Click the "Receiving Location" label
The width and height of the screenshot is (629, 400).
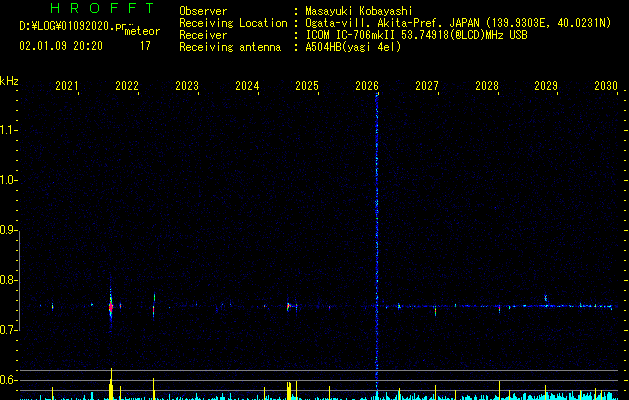[x=233, y=23]
